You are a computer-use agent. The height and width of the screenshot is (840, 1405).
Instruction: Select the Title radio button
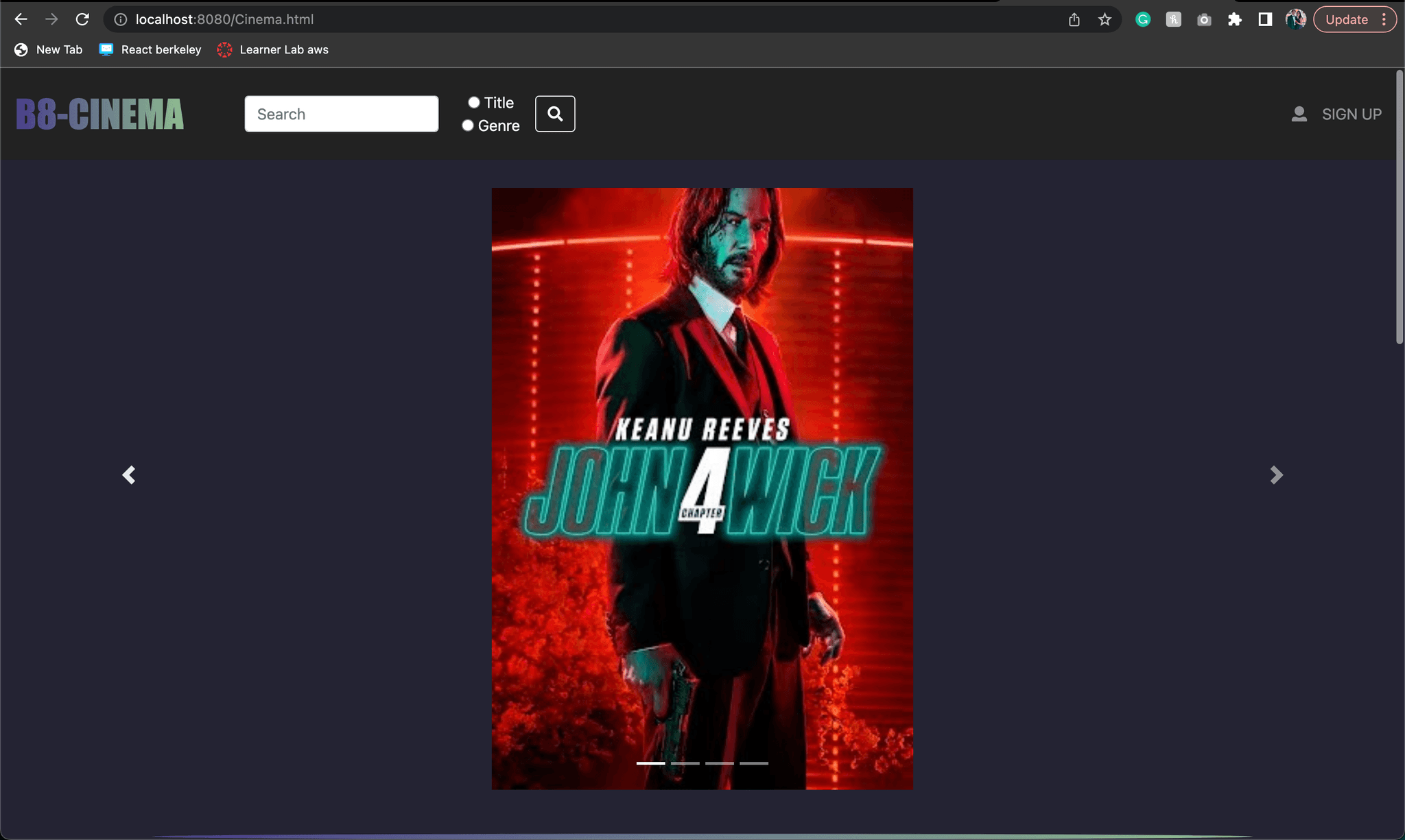coord(473,102)
